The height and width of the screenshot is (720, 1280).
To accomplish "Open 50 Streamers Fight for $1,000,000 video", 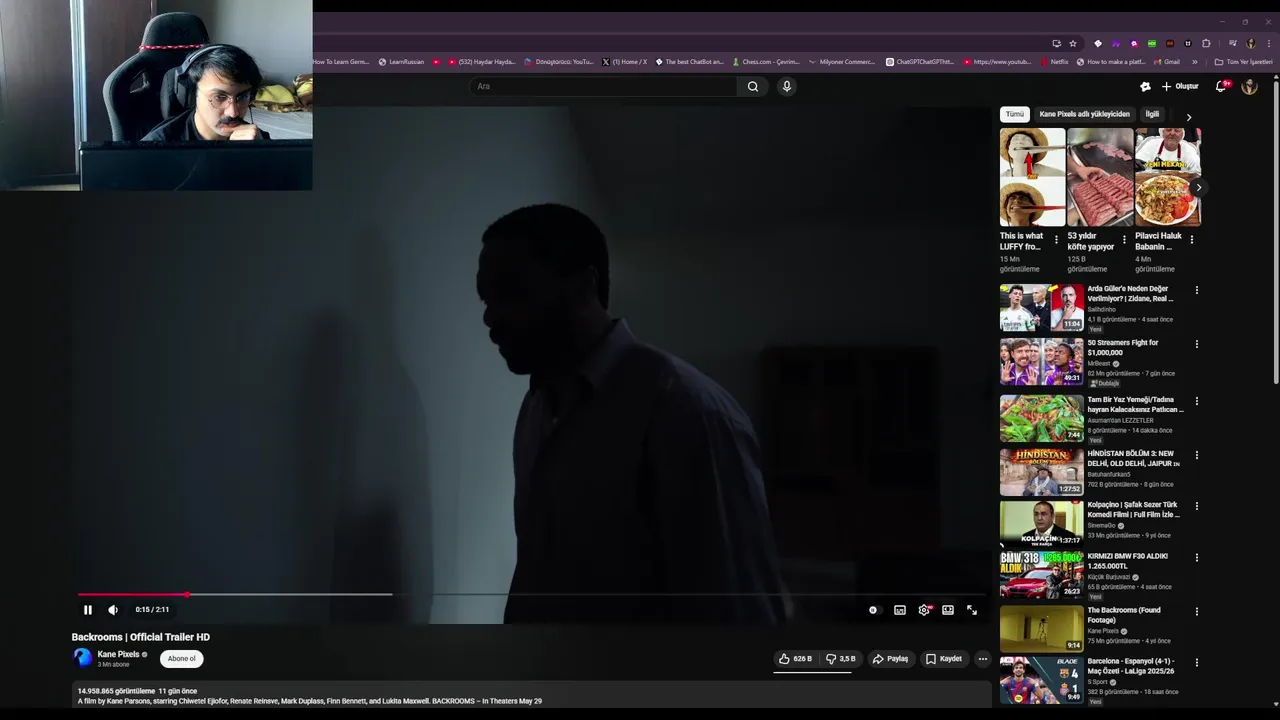I will 1041,361.
